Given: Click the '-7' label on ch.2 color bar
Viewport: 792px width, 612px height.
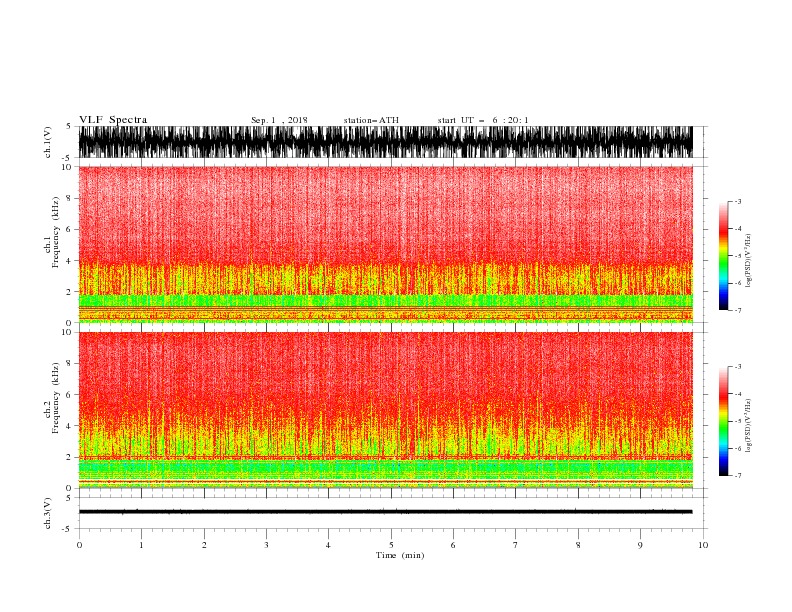Looking at the screenshot, I should click(x=737, y=476).
